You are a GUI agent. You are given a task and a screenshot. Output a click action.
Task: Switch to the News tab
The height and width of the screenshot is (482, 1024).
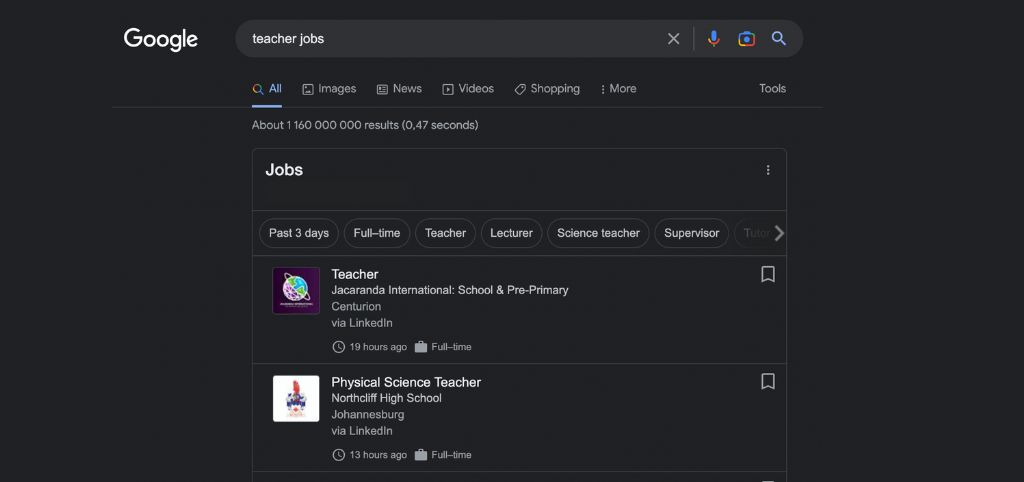(x=399, y=89)
